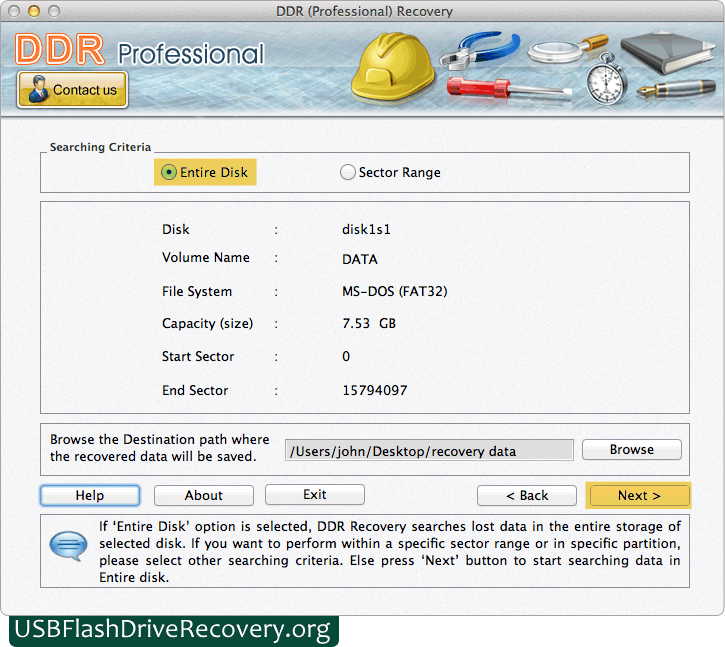
Task: Click the Start Sector label
Action: 198,357
